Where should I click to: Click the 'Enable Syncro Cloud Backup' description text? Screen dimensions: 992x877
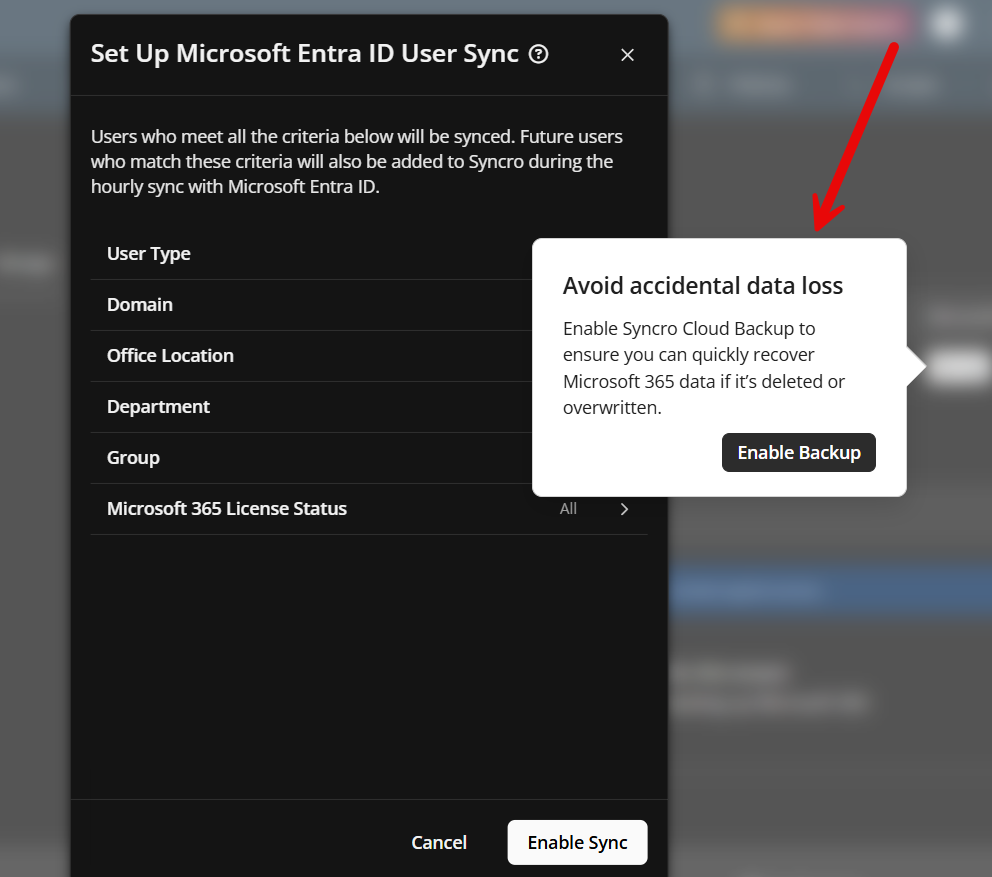[704, 368]
